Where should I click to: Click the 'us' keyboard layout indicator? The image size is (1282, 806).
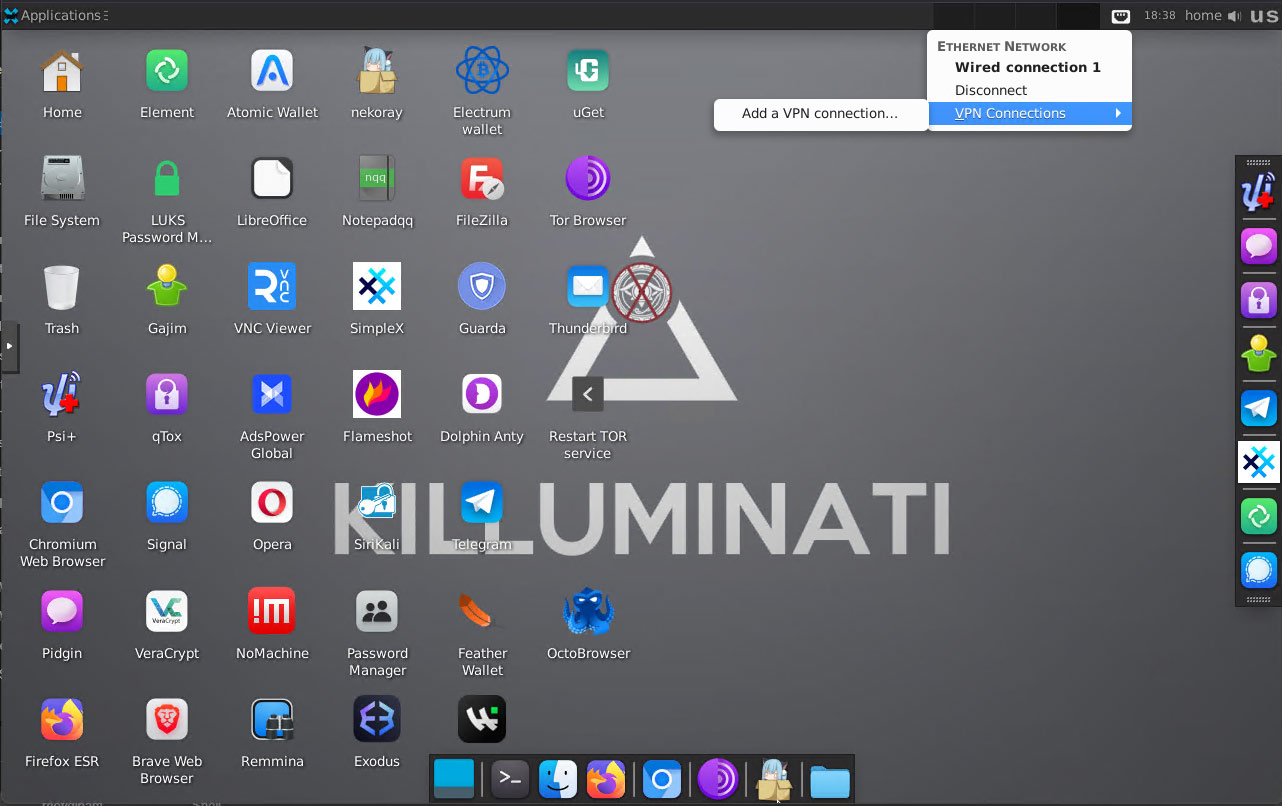(1263, 15)
